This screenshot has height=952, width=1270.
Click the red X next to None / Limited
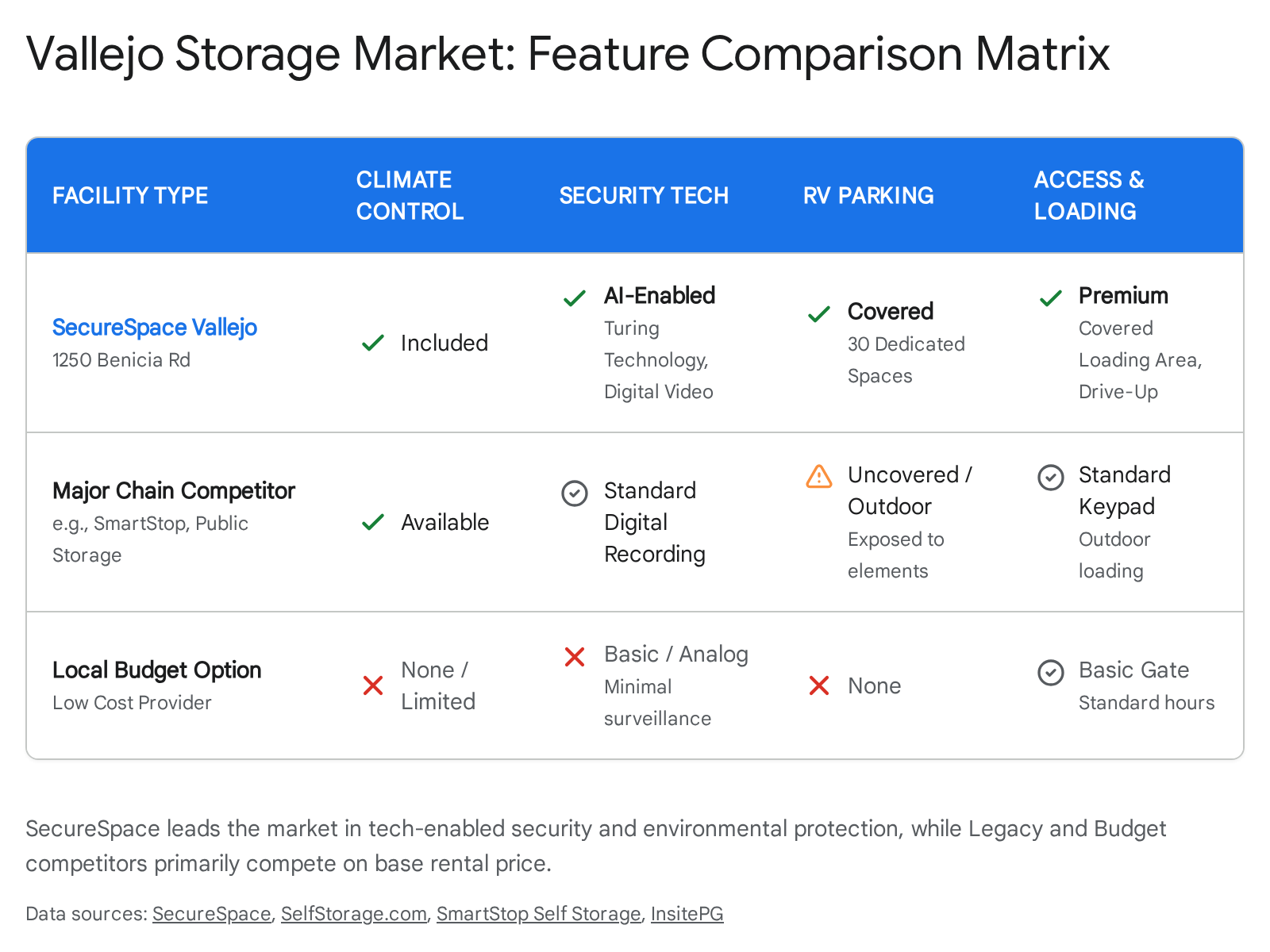point(373,685)
